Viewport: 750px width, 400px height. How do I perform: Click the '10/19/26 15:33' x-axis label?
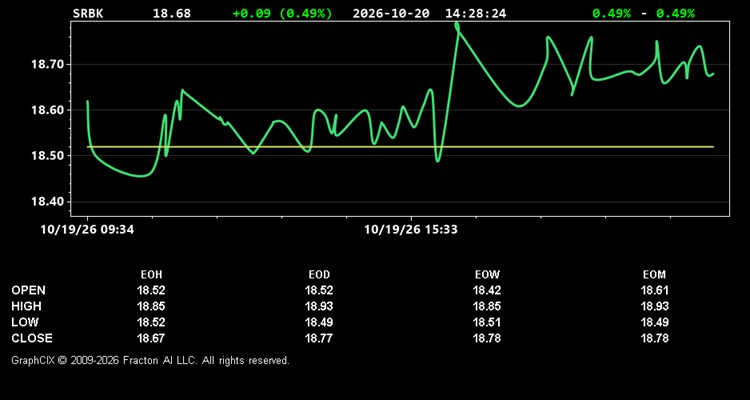tap(411, 230)
